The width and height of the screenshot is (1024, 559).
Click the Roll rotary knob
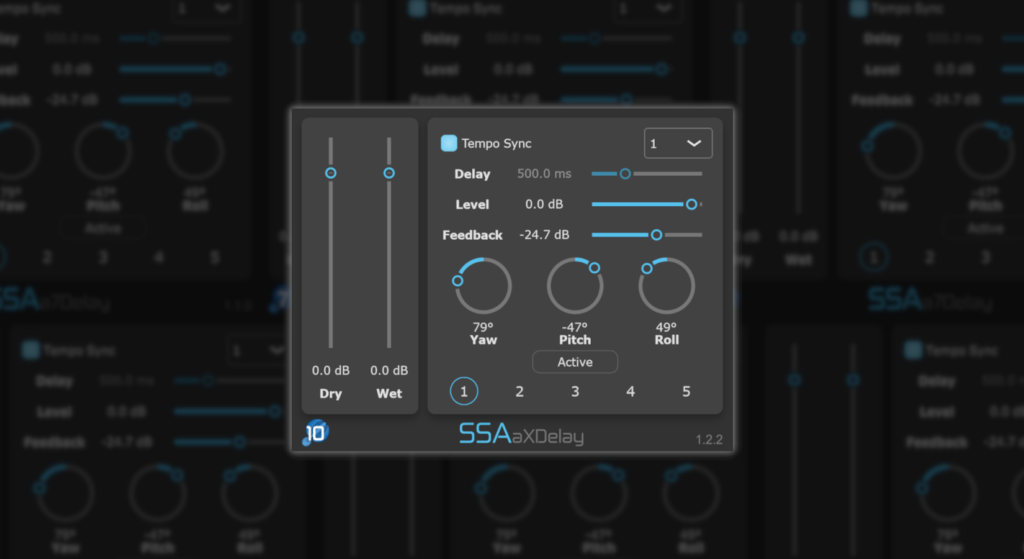[667, 287]
